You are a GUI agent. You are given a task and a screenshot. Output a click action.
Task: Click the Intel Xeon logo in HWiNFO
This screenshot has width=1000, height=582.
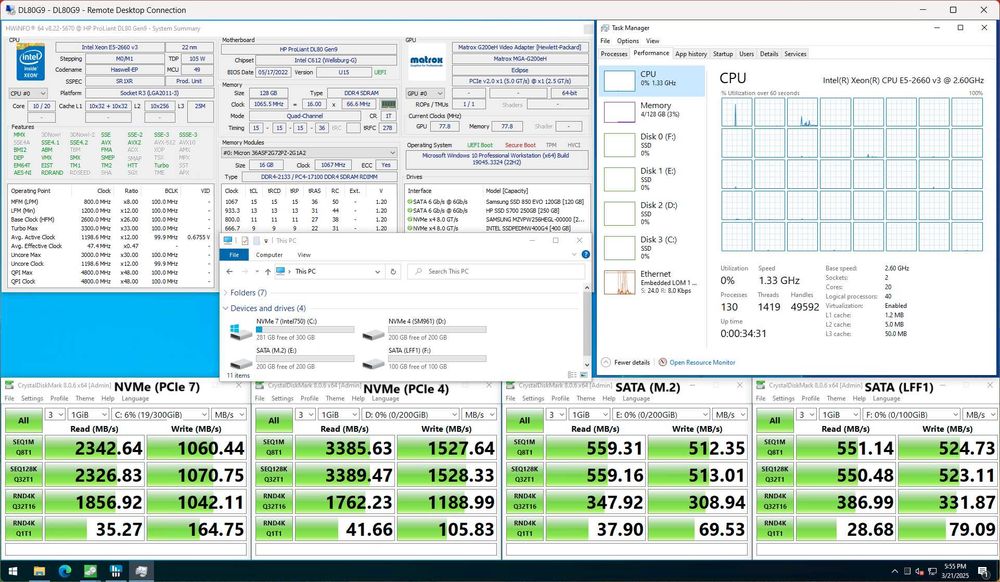pyautogui.click(x=31, y=62)
